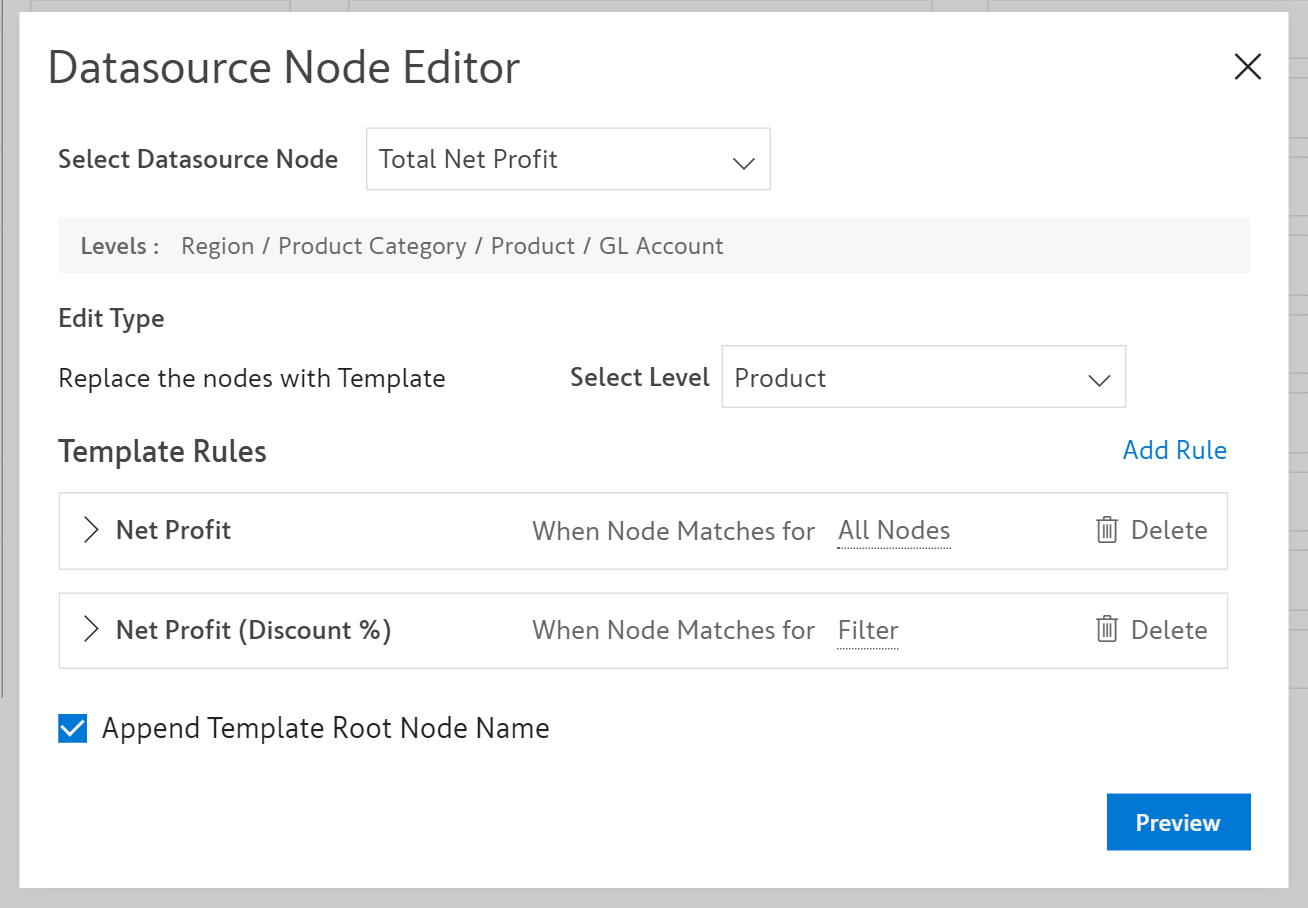1308x908 pixels.
Task: Click trash icon on Net Profit rule
Action: tap(1106, 530)
